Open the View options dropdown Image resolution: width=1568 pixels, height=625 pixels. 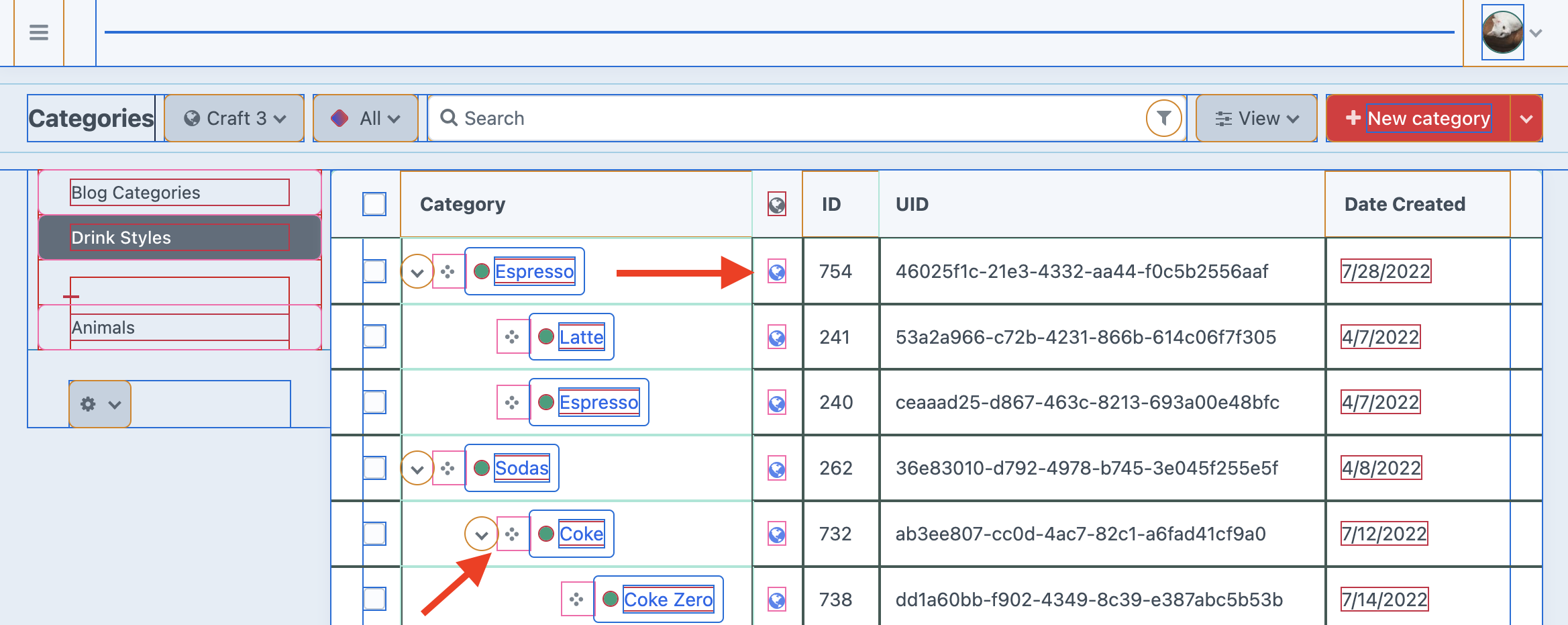tap(1257, 118)
